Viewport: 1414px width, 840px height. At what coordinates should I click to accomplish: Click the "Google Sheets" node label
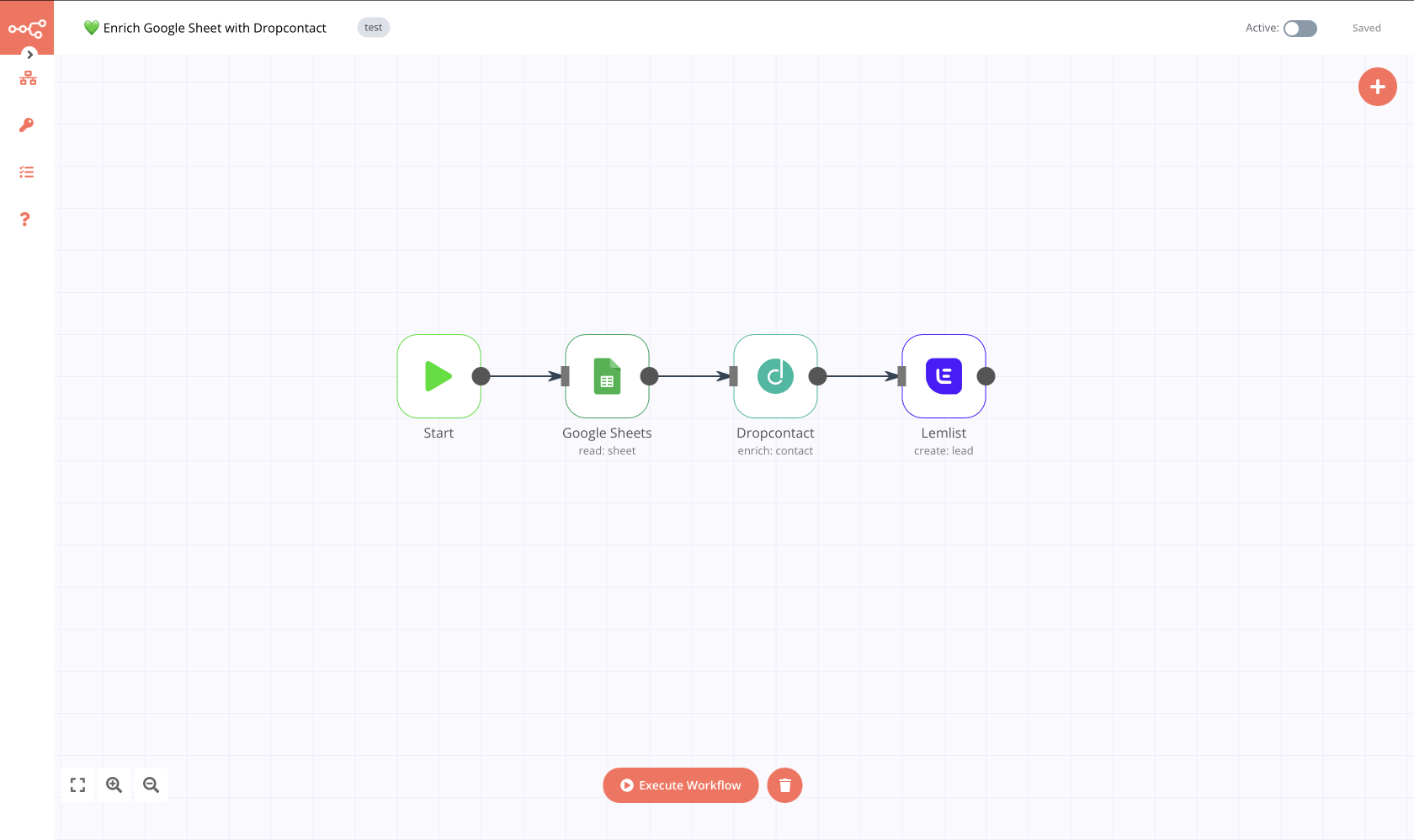point(607,433)
